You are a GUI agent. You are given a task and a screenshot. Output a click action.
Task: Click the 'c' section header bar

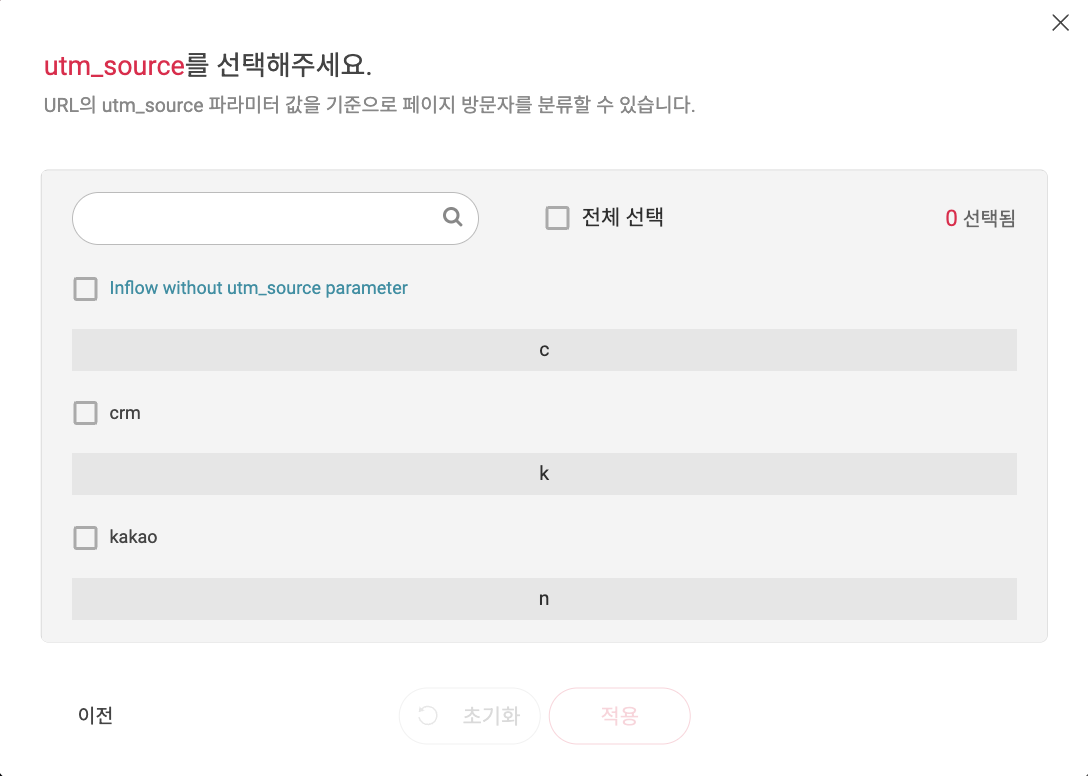(x=544, y=350)
